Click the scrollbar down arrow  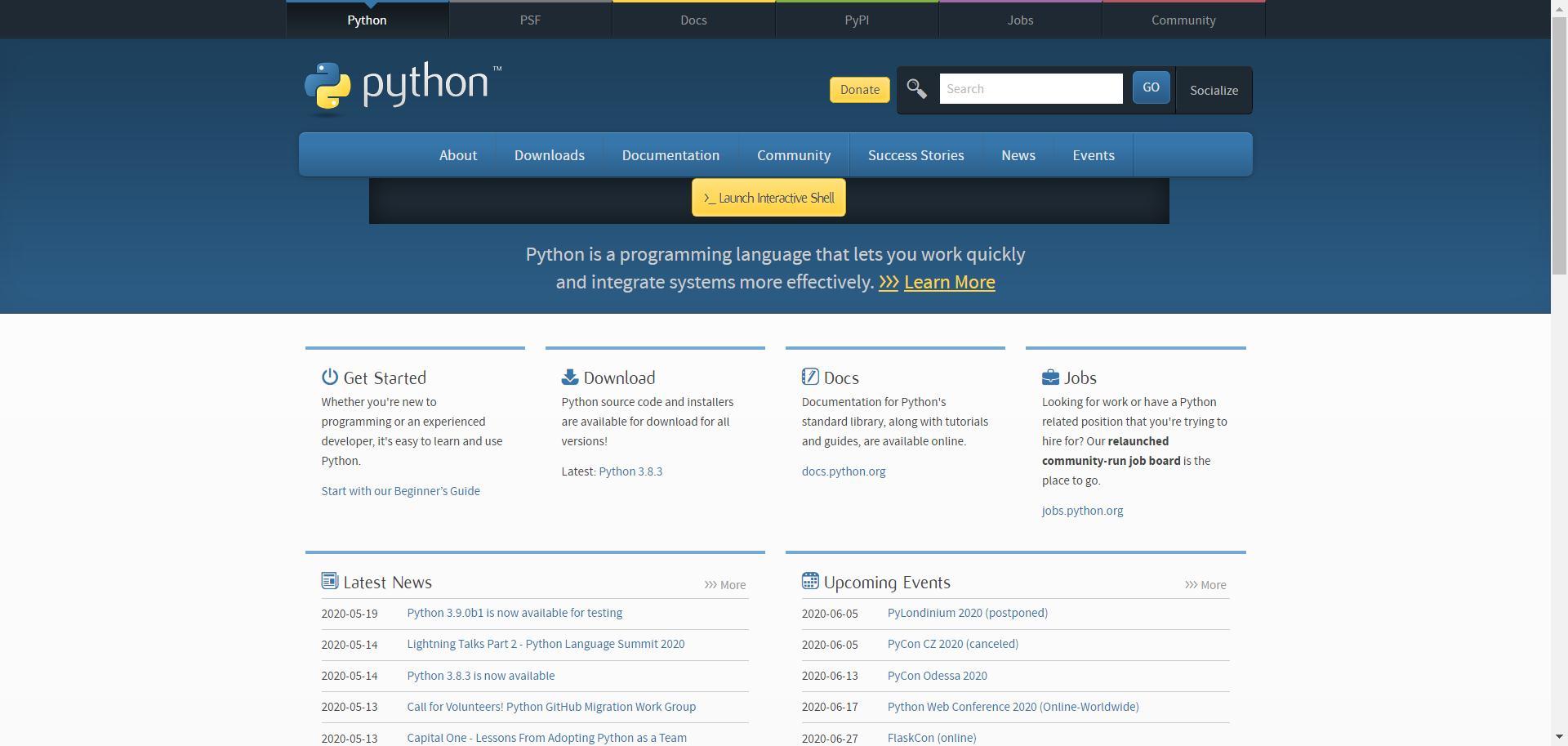pos(1561,738)
